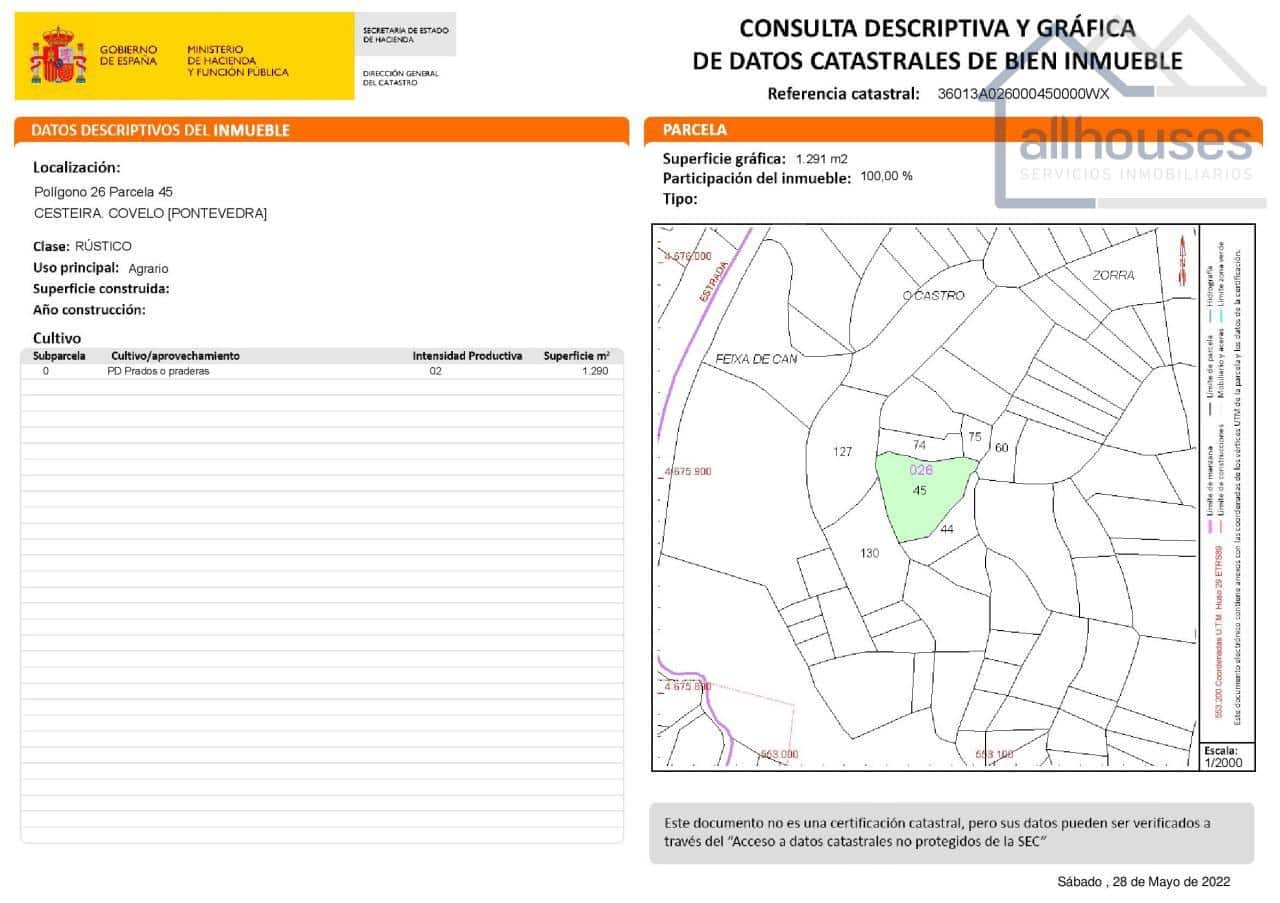
Task: Switch to the PARCELA section header
Action: coord(688,130)
